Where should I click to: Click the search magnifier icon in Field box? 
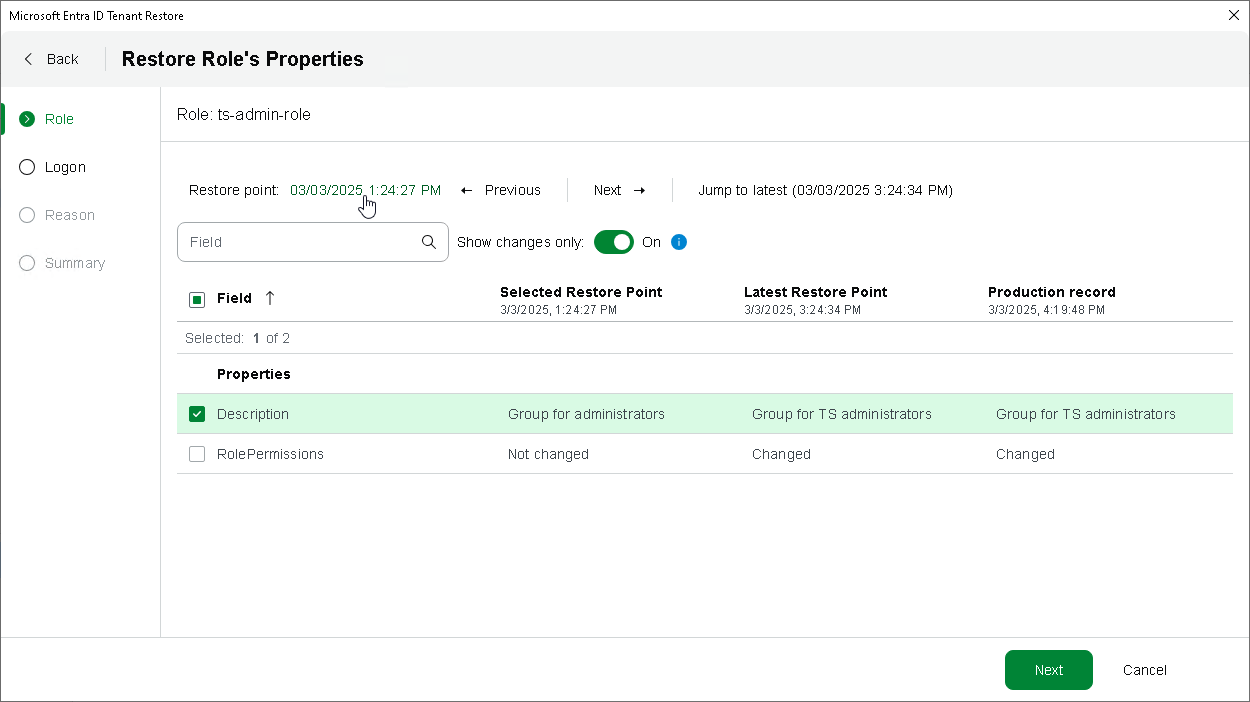(x=429, y=242)
